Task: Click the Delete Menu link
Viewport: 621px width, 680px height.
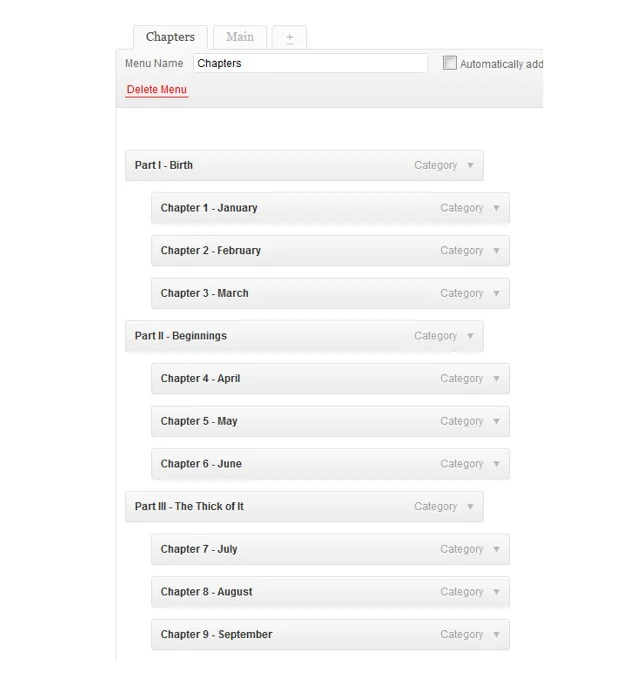Action: pos(157,89)
